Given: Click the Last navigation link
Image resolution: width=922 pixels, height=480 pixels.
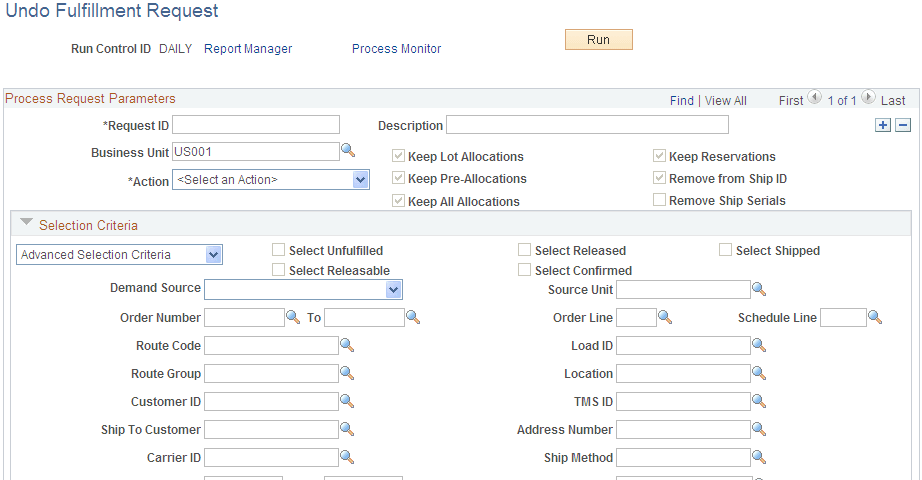Looking at the screenshot, I should (x=893, y=101).
